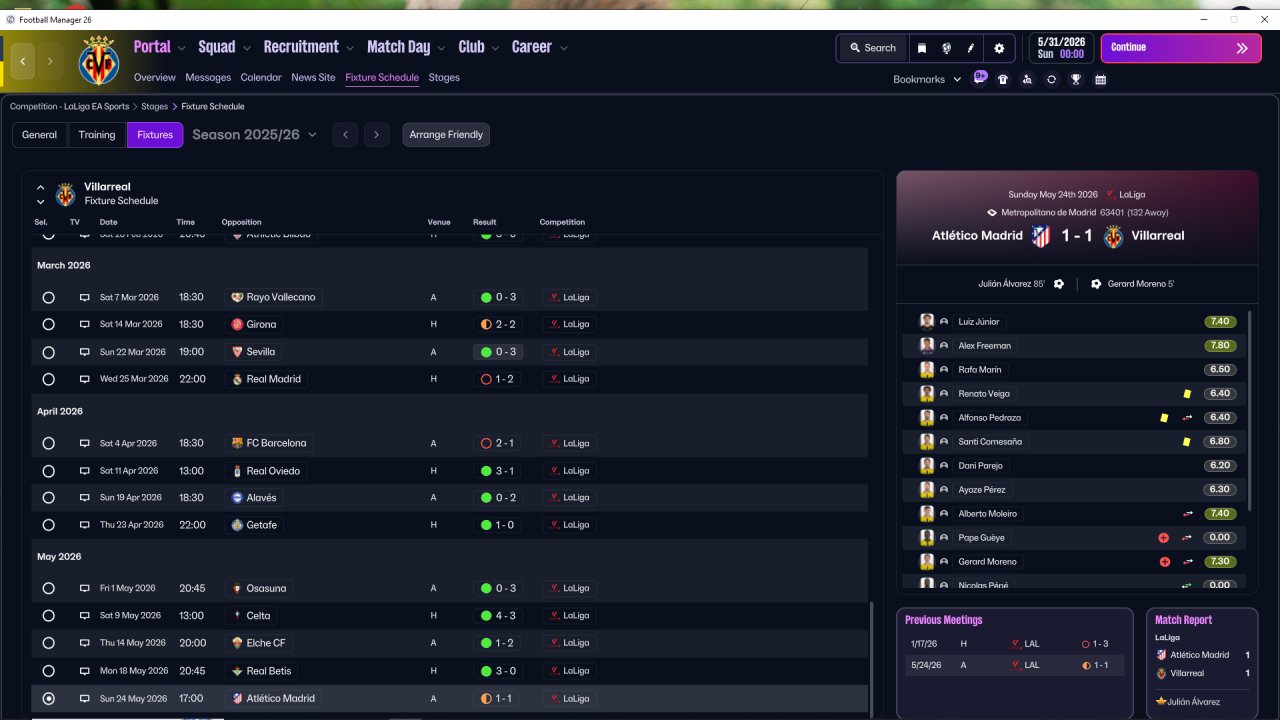1280x720 pixels.
Task: Click the TV icon for FC Barcelona fixture
Action: click(x=85, y=443)
